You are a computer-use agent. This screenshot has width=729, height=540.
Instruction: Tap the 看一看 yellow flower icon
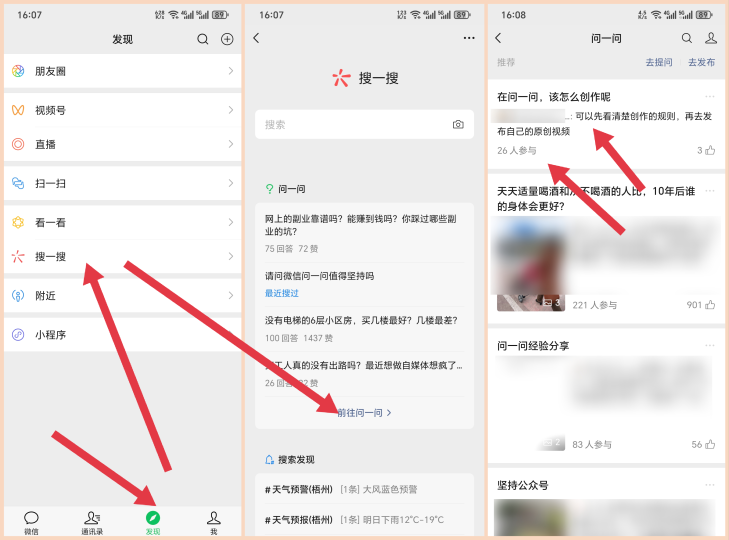(x=18, y=222)
